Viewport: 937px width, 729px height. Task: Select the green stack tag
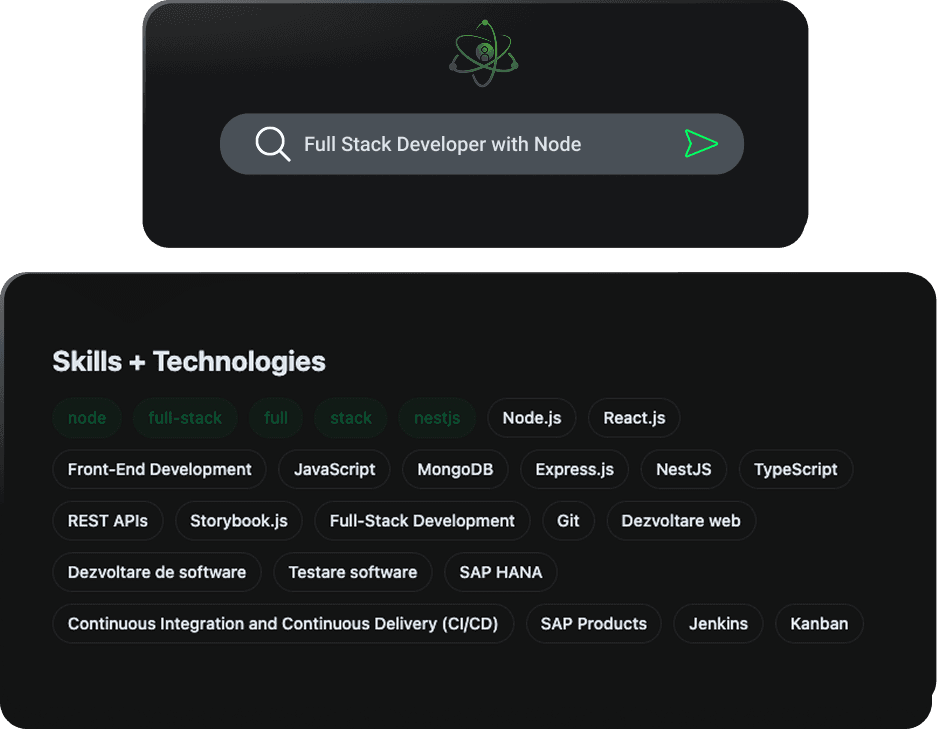coord(351,418)
